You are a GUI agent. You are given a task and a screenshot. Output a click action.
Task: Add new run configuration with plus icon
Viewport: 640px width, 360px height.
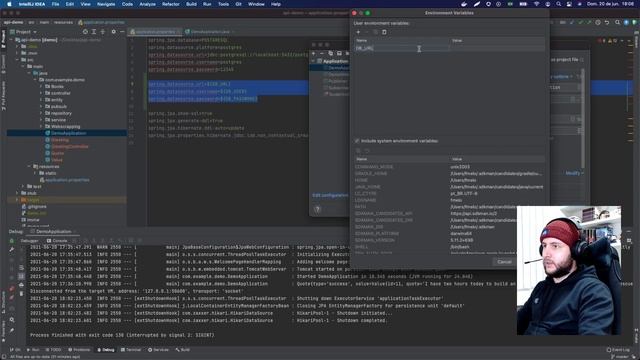coord(313,53)
